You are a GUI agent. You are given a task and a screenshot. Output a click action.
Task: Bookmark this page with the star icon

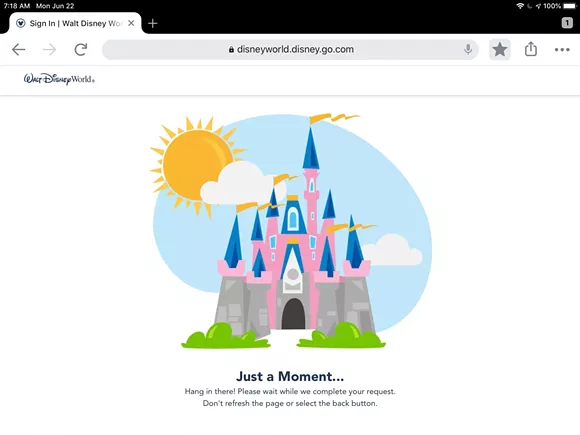tap(500, 49)
